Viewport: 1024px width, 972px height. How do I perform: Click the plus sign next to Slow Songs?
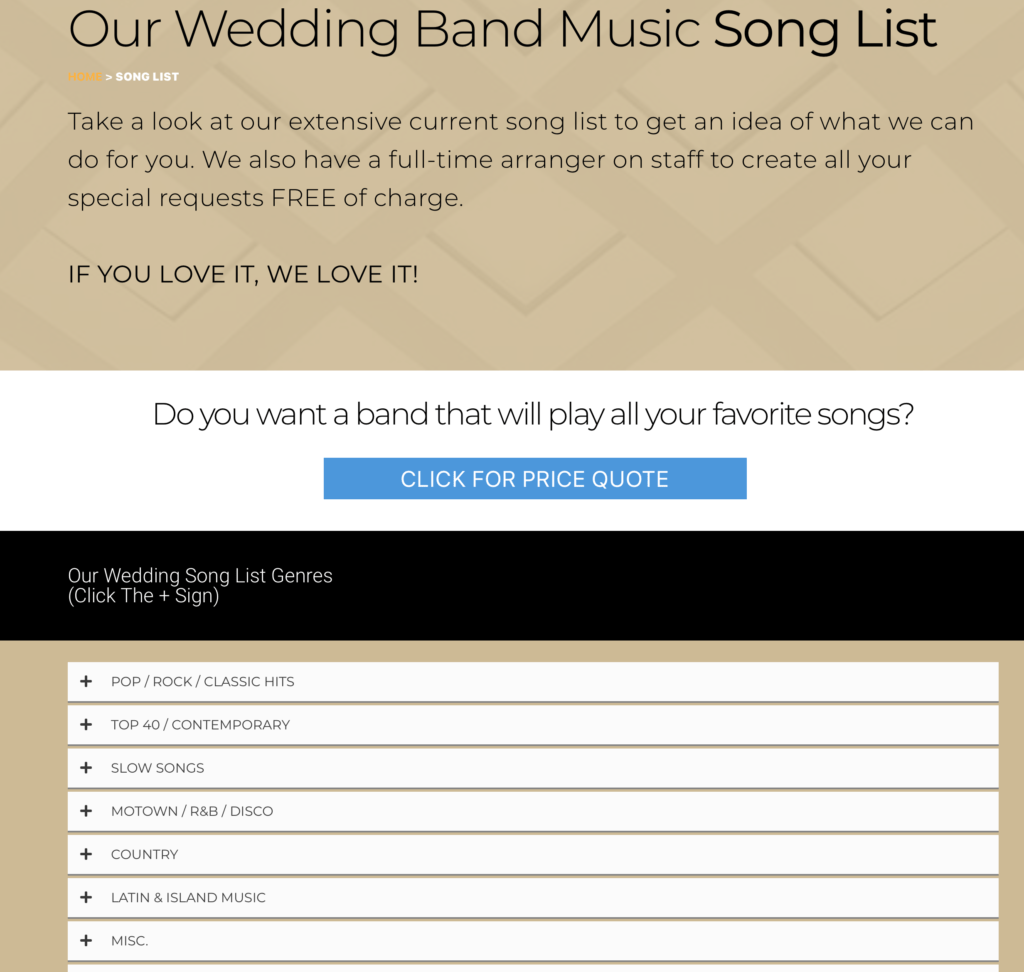pos(86,768)
